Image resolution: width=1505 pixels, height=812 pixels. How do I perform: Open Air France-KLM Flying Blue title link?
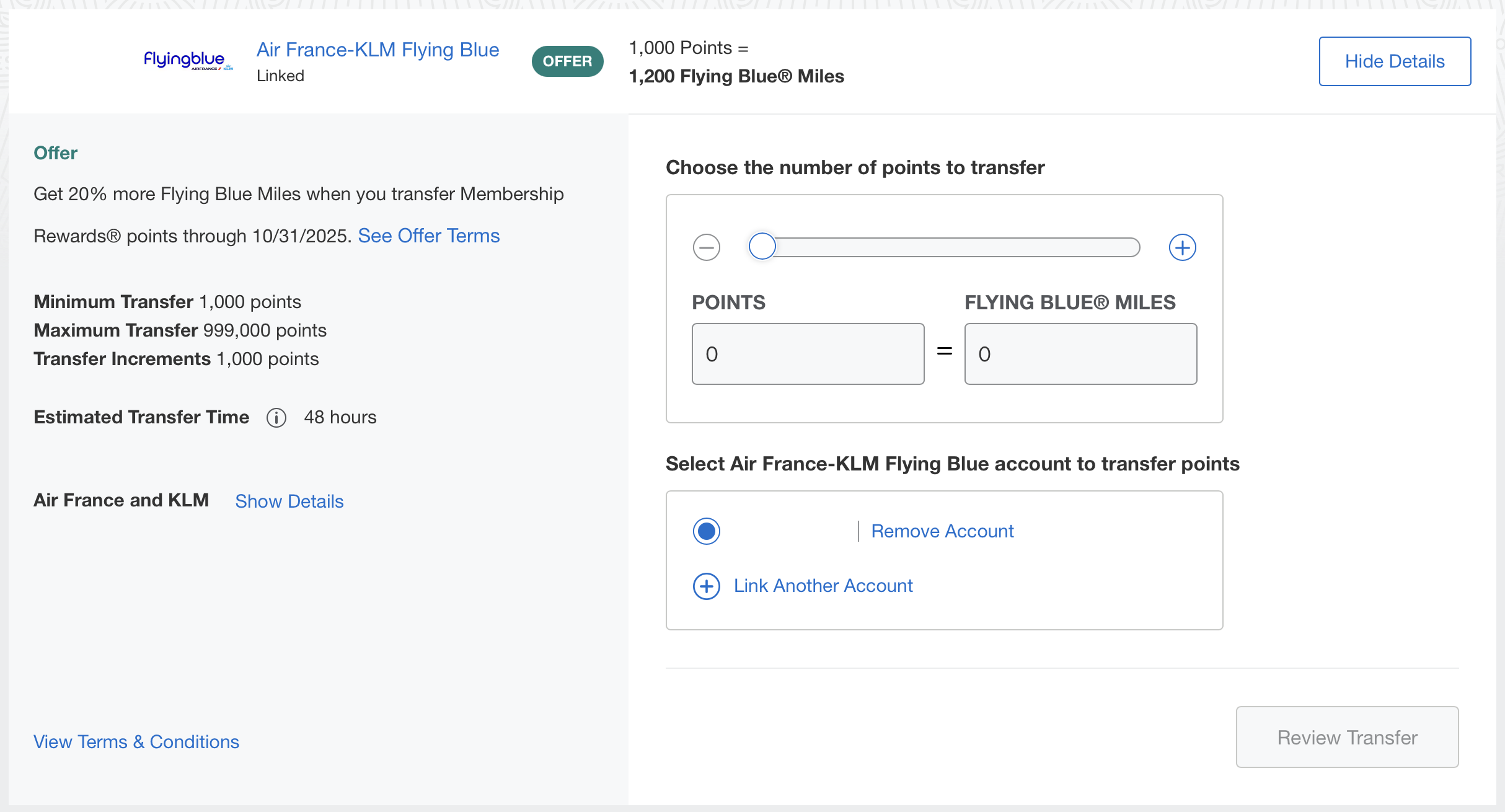tap(377, 50)
